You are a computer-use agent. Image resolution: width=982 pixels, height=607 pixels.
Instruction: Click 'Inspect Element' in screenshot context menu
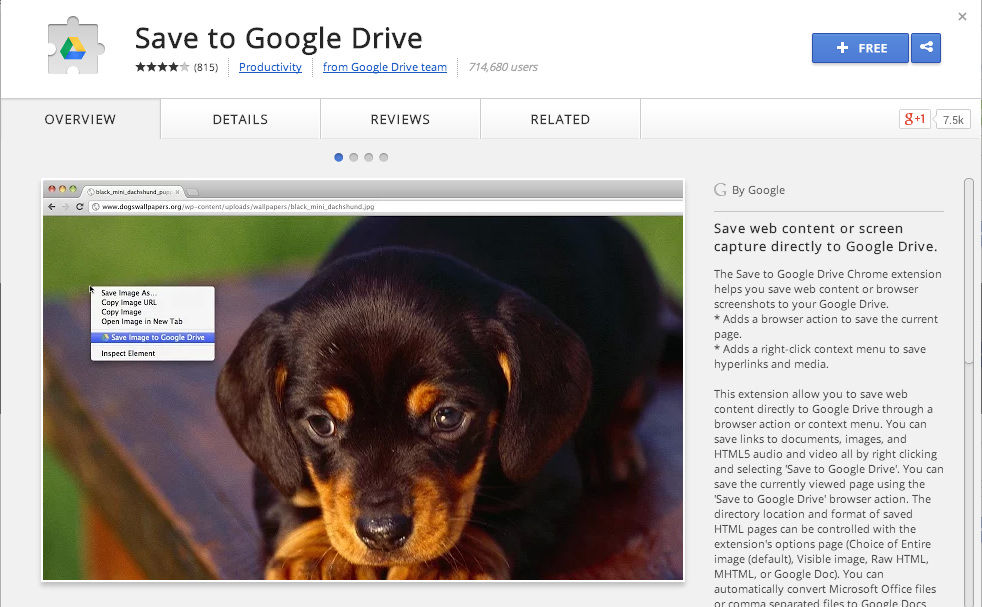coord(128,353)
